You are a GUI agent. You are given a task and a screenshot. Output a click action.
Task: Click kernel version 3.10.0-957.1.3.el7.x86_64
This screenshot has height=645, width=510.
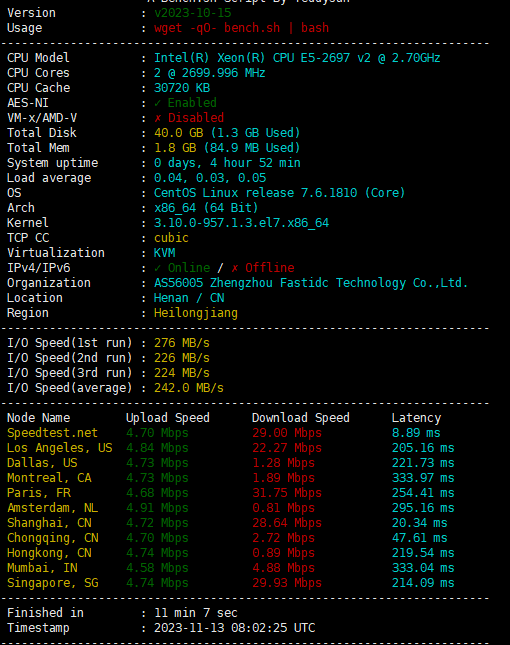[x=241, y=223]
